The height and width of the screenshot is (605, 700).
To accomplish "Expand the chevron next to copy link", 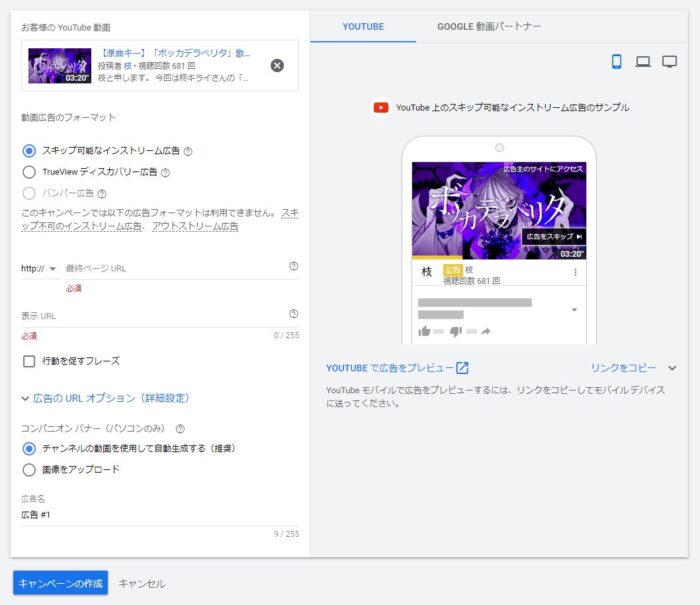I will click(672, 368).
